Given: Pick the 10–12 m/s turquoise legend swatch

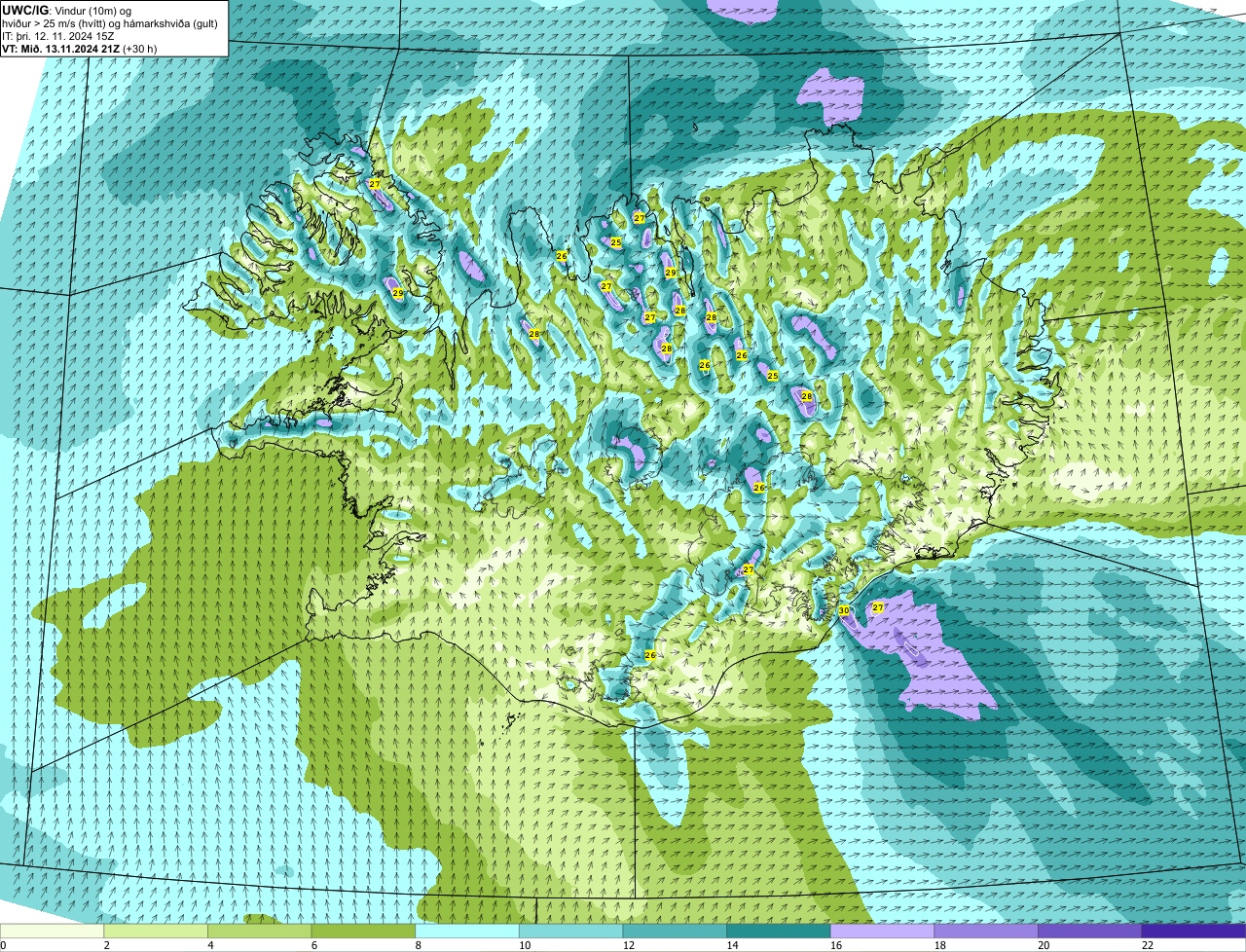Looking at the screenshot, I should [571, 931].
